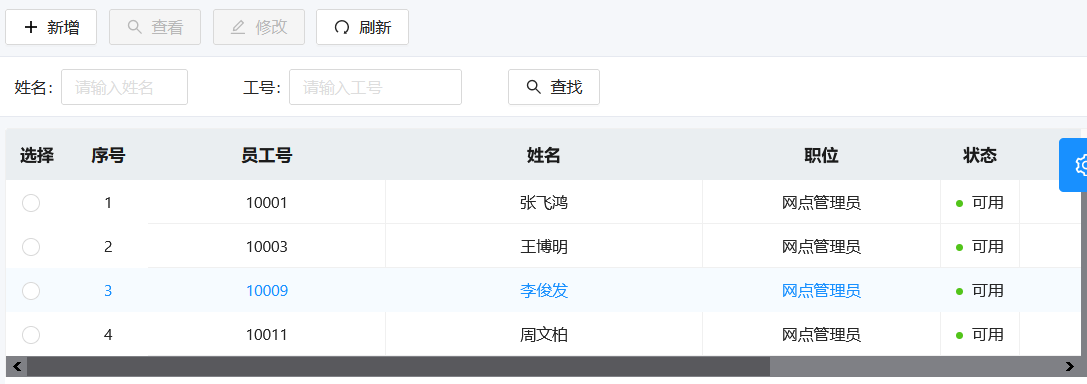Click the left arrow of horizontal scrollbar
This screenshot has width=1087, height=384.
17,366
